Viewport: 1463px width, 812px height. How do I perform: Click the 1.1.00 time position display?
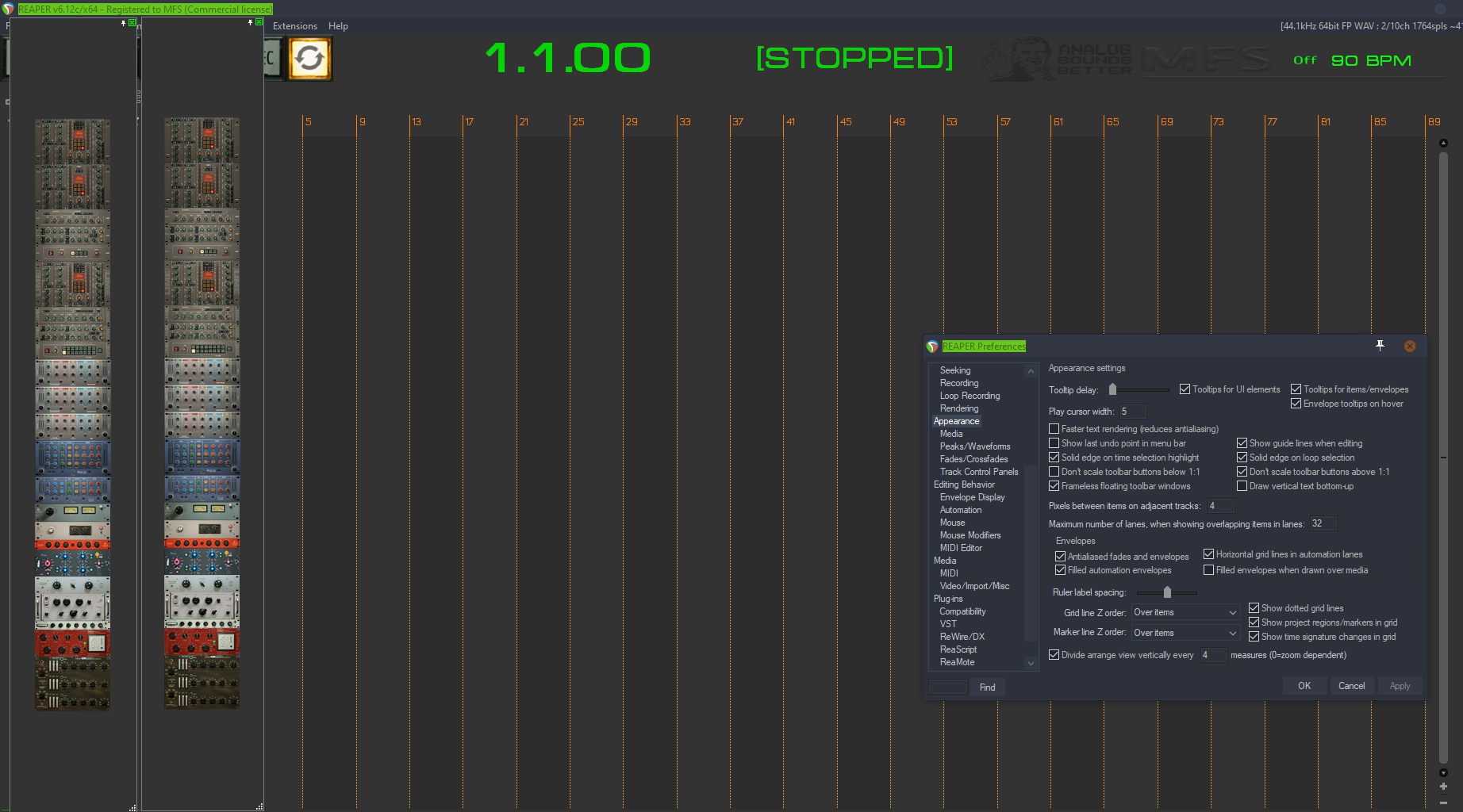pyautogui.click(x=568, y=58)
